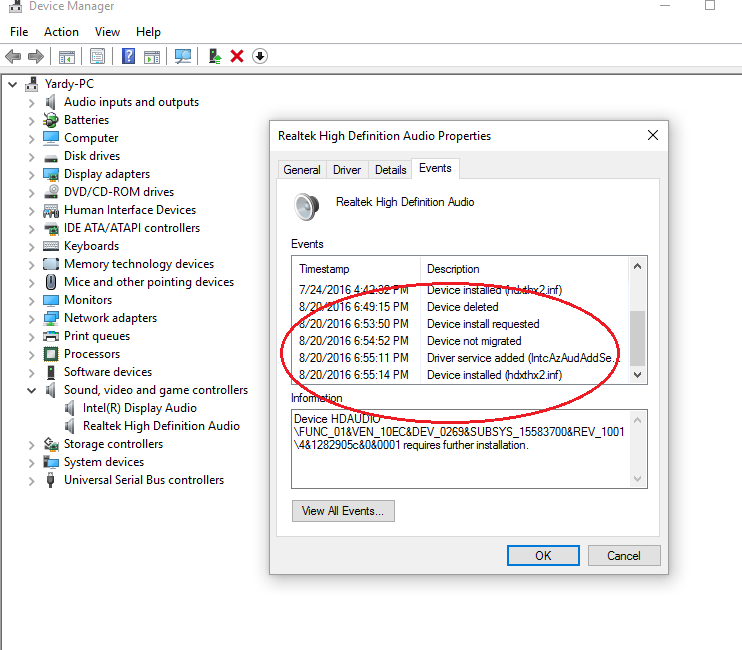Click the Network adapters category icon
742x650 pixels.
pos(51,318)
